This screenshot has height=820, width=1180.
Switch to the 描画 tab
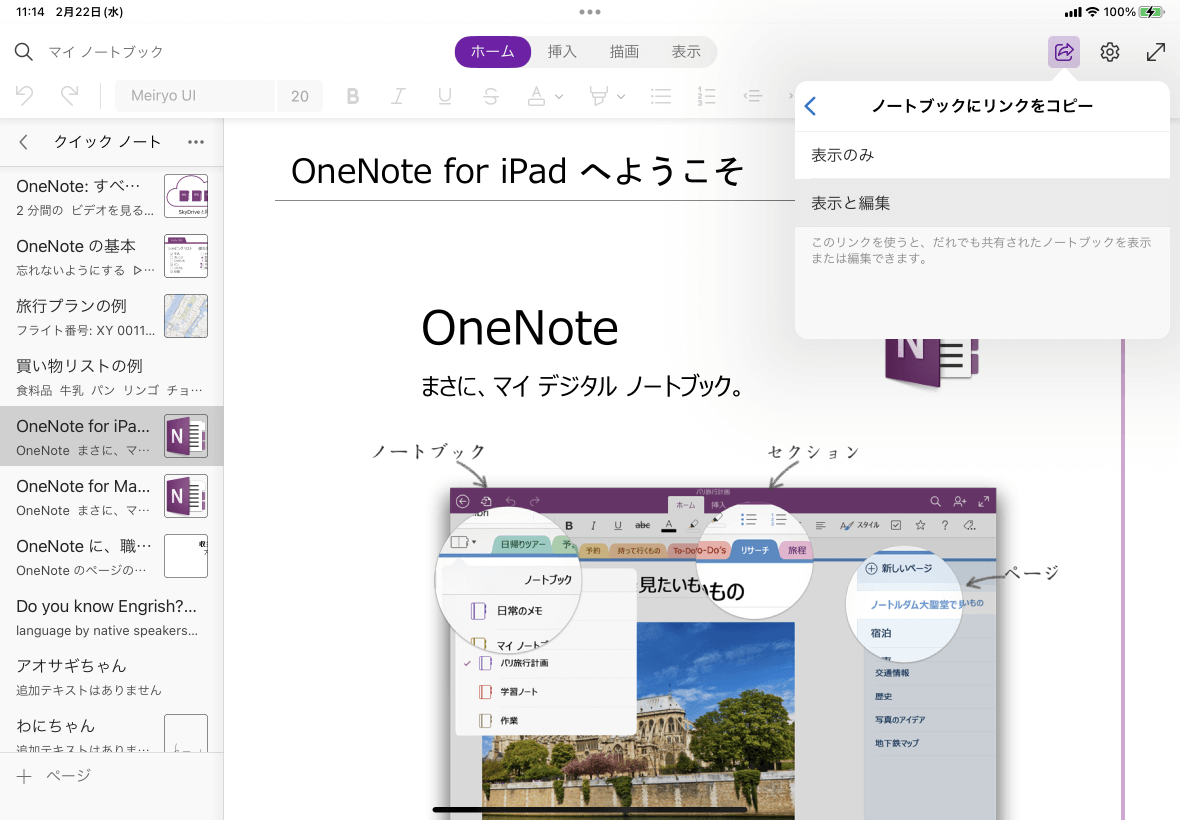[624, 52]
